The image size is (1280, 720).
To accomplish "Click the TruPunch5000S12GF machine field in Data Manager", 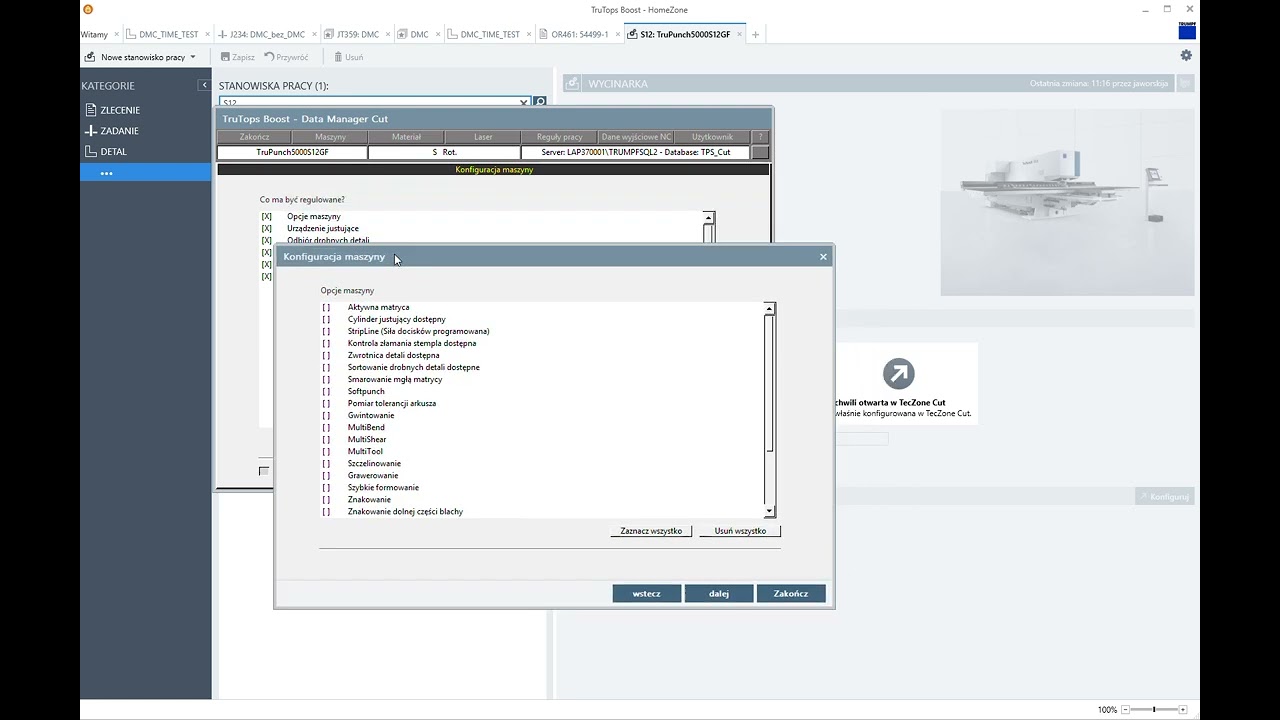I will coord(292,152).
